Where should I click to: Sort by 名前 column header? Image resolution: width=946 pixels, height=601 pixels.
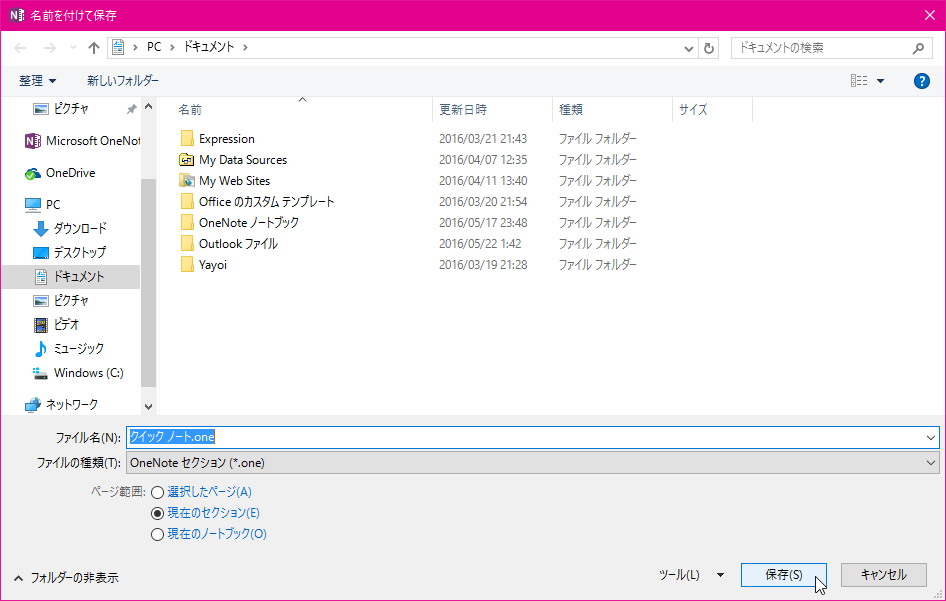pyautogui.click(x=189, y=110)
